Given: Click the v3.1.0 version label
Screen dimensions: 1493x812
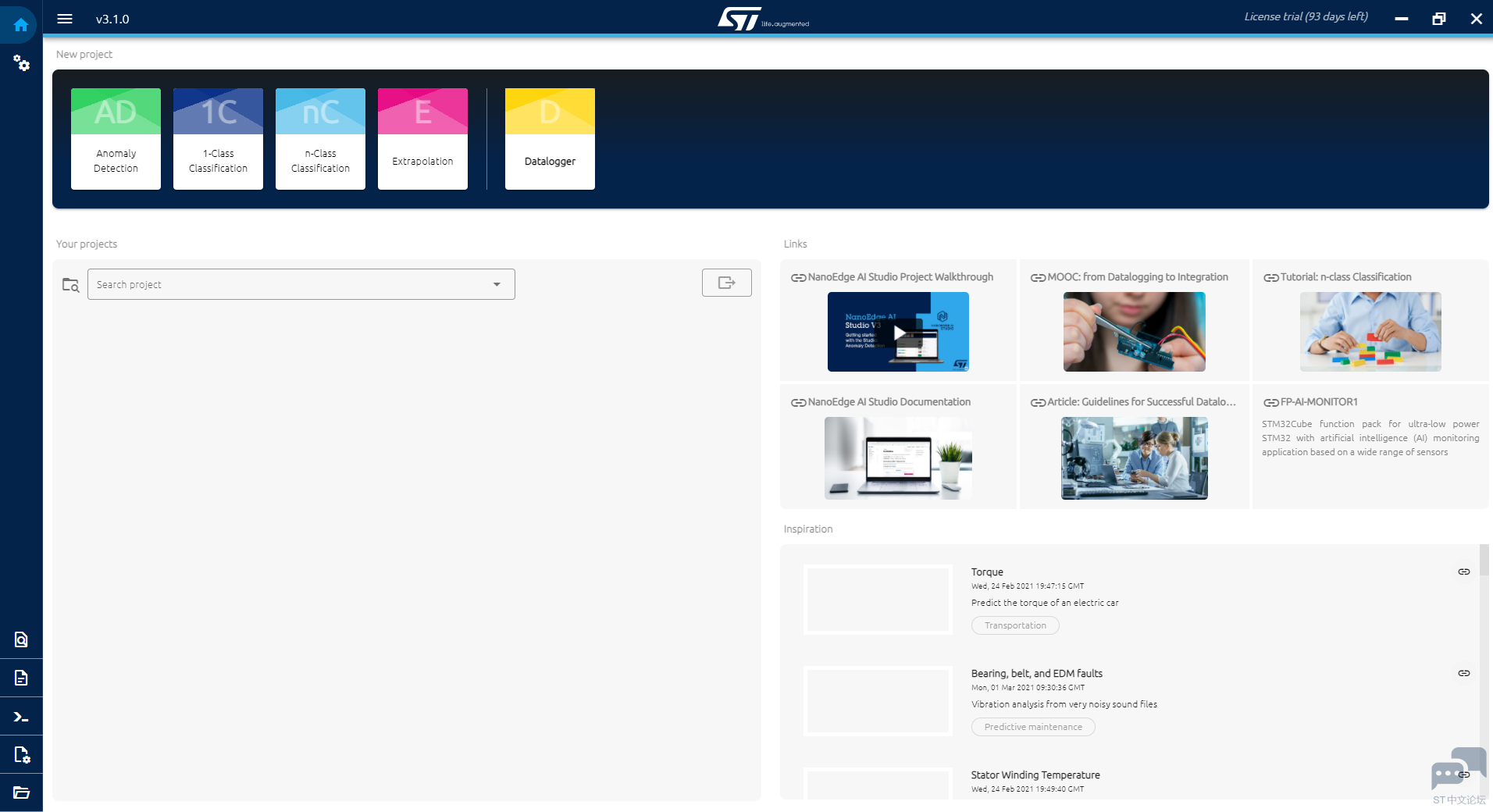Looking at the screenshot, I should point(112,19).
